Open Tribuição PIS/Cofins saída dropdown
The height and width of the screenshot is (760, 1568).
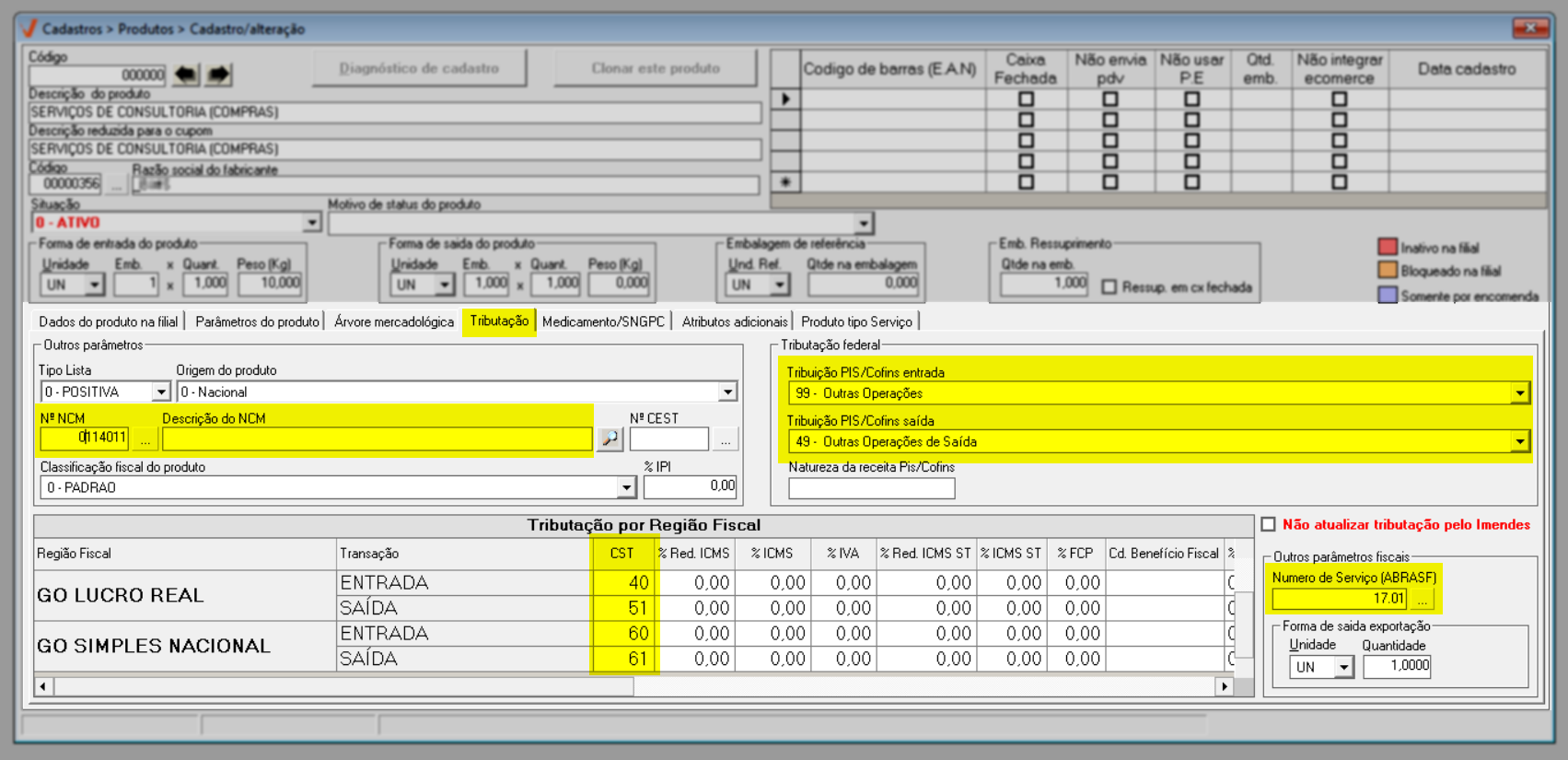coord(1519,441)
